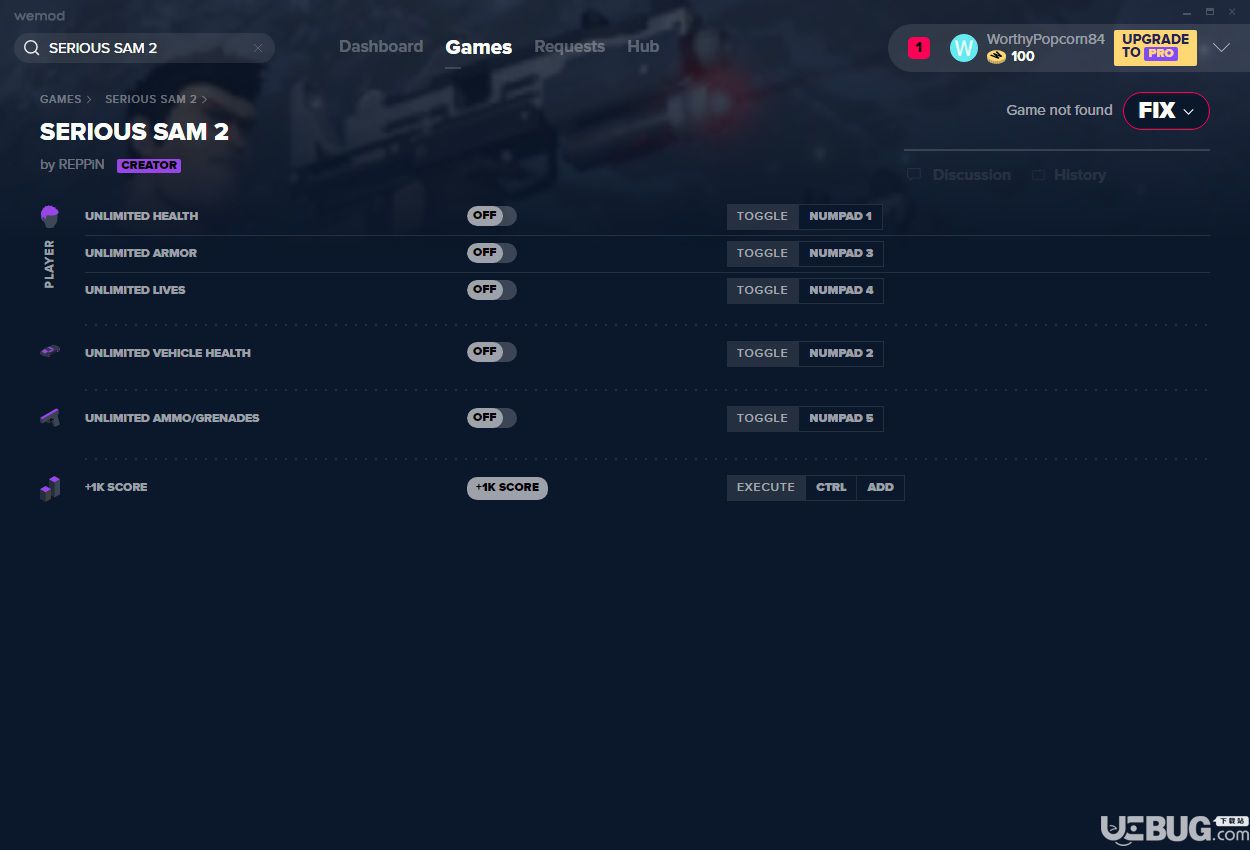
Task: Click the SERIOUS SAM 2 search box
Action: 145,48
